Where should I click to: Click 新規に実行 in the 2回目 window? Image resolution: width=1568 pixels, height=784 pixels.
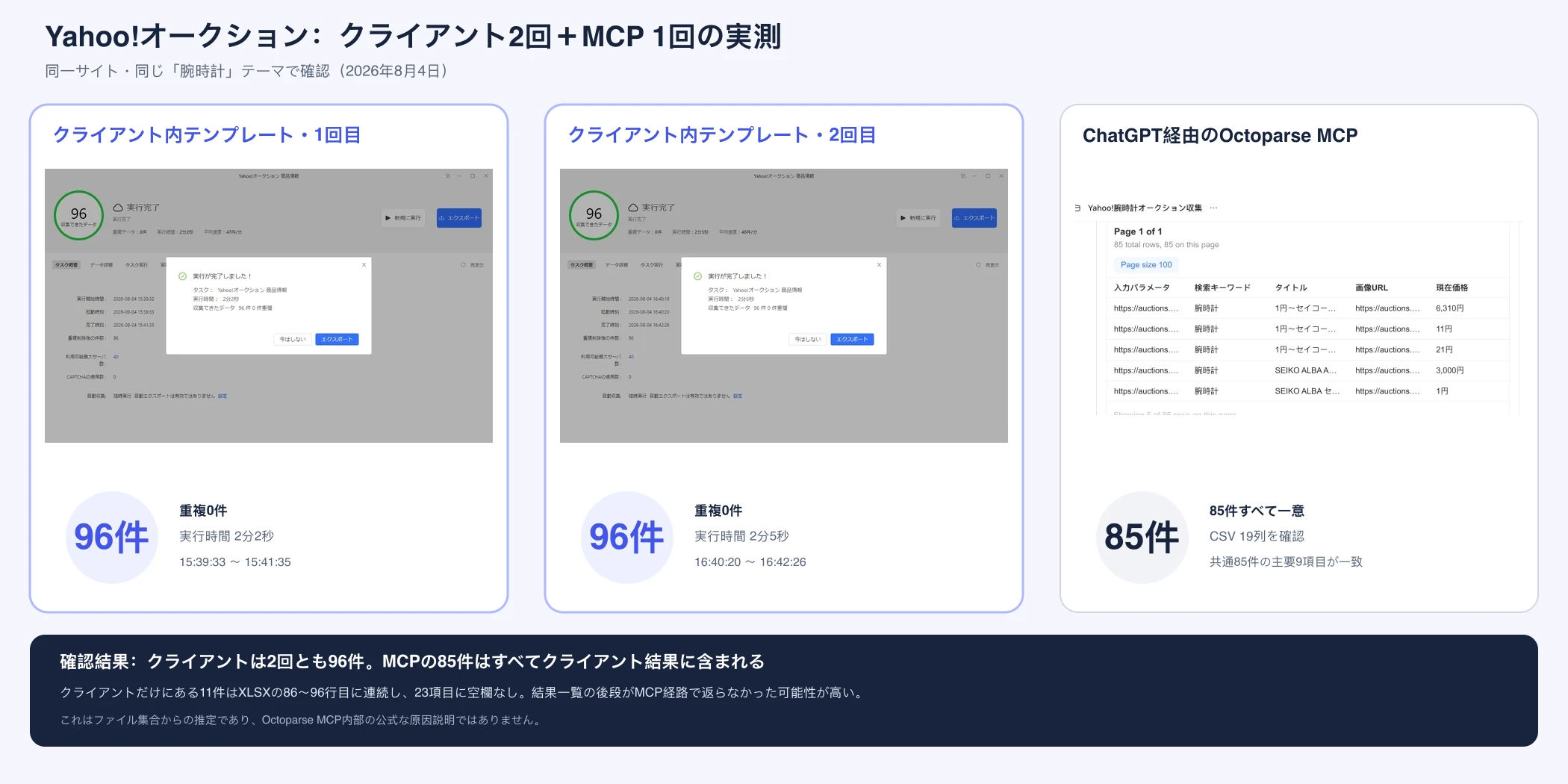tap(918, 218)
